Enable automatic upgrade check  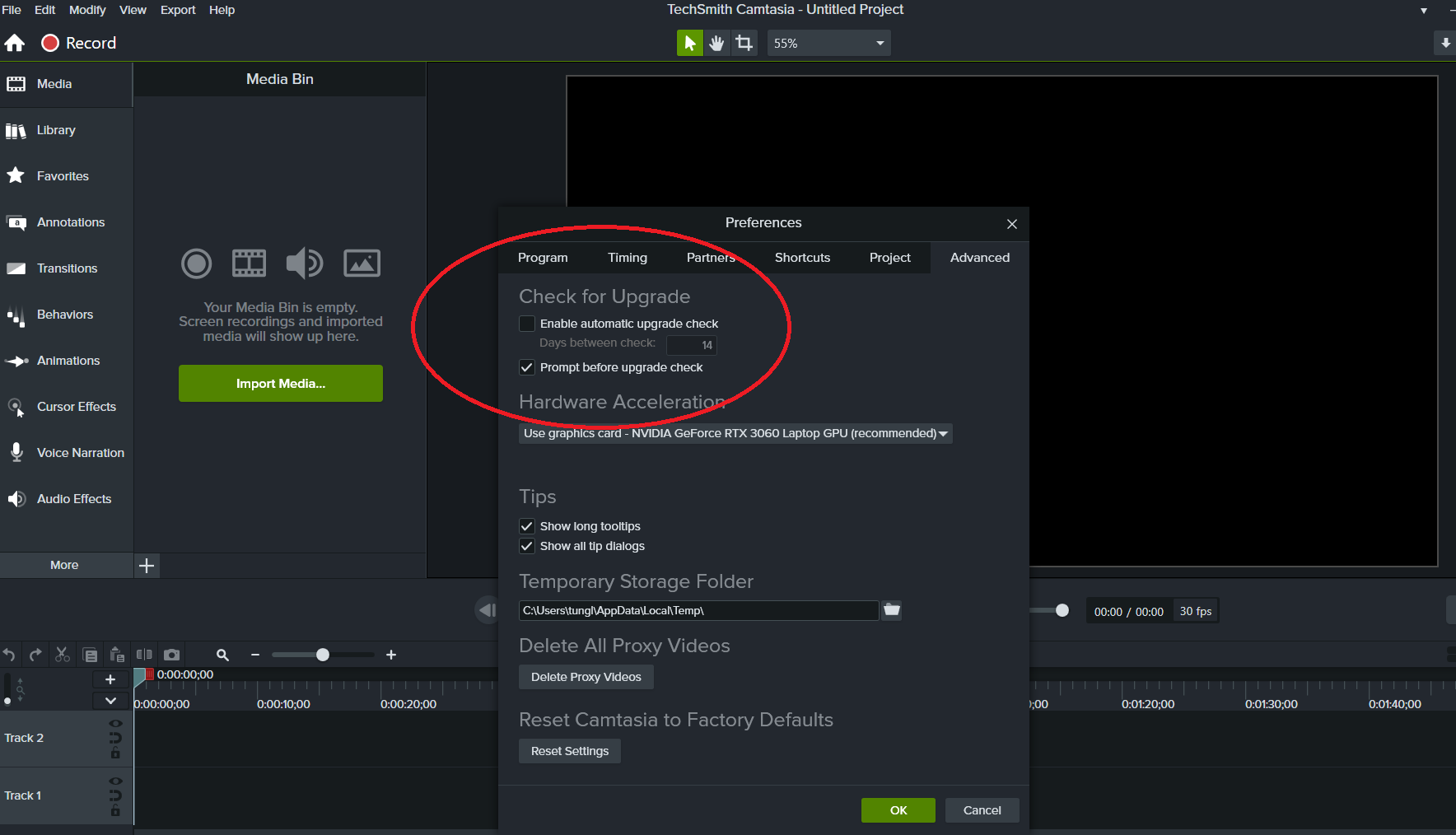(x=527, y=324)
